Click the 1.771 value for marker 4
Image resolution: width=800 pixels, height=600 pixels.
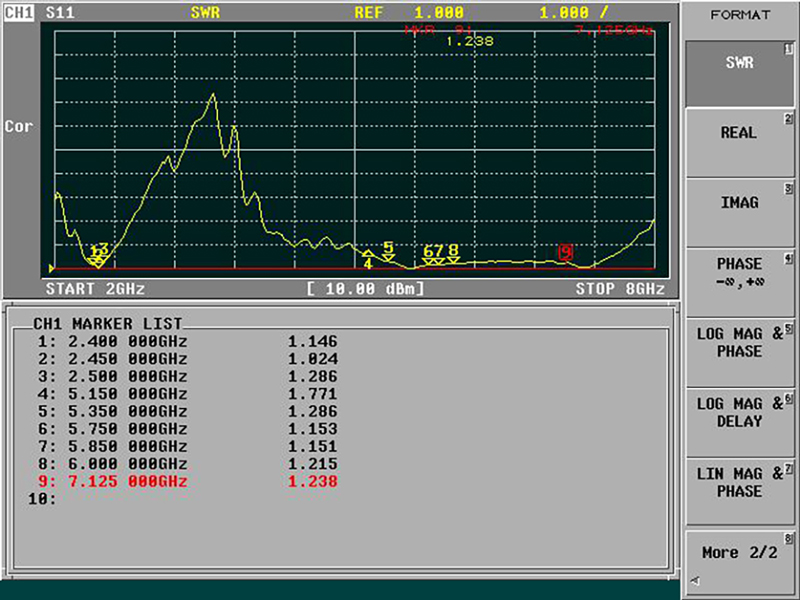coord(313,394)
